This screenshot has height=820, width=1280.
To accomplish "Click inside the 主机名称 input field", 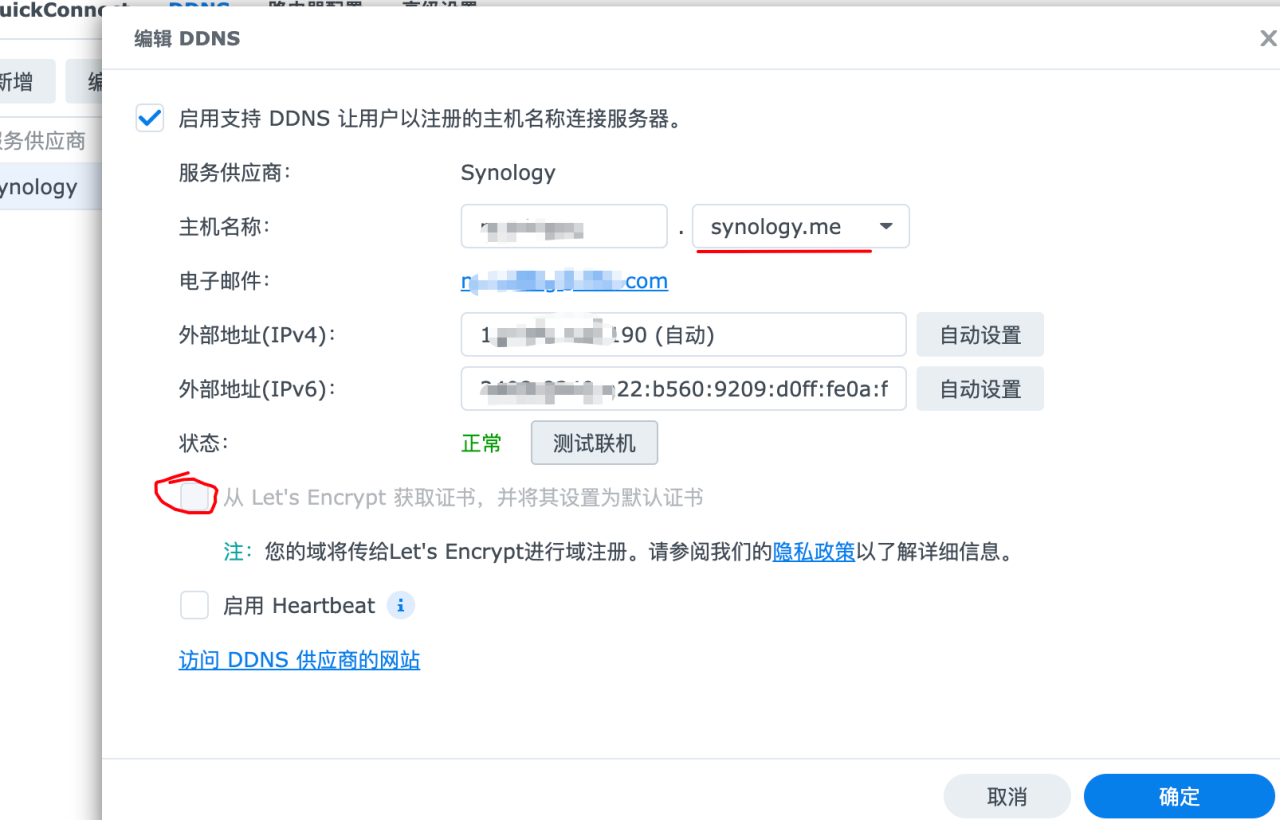I will pyautogui.click(x=563, y=226).
